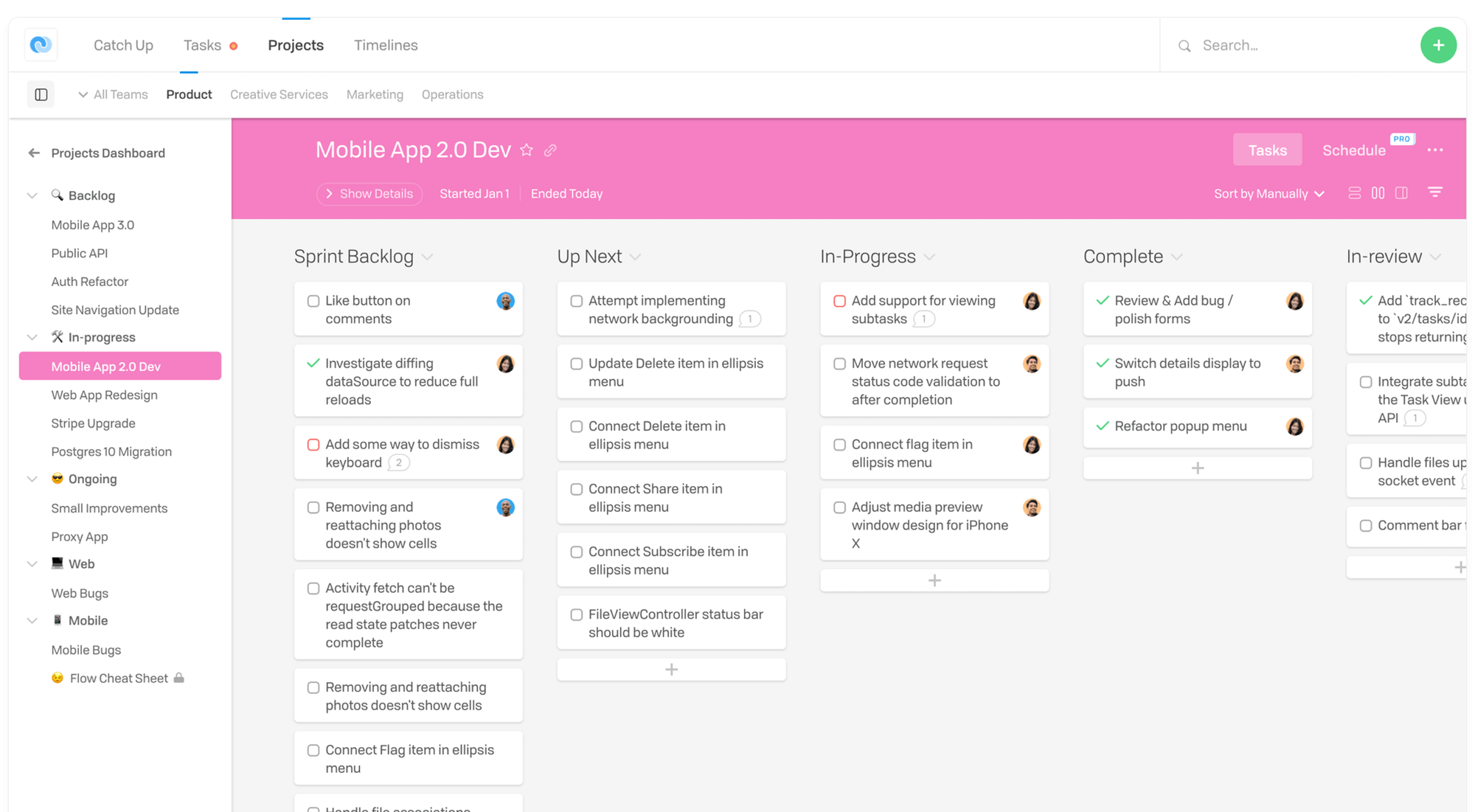The height and width of the screenshot is (812, 1475).
Task: Click the split view icon in toolbar
Action: click(x=1401, y=193)
